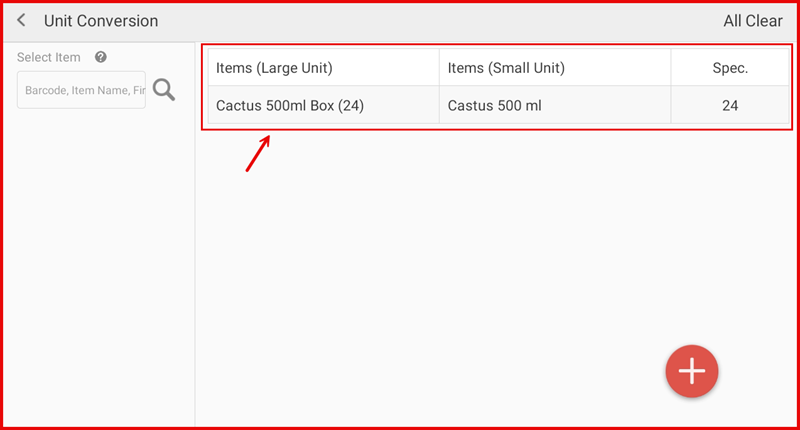The width and height of the screenshot is (800, 430).
Task: Click the search magnifier icon
Action: [x=164, y=90]
